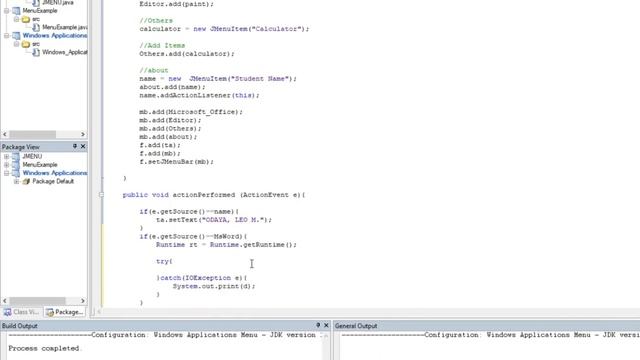Click the JMENU project icon in Package View
The width and height of the screenshot is (640, 360).
coord(16,156)
